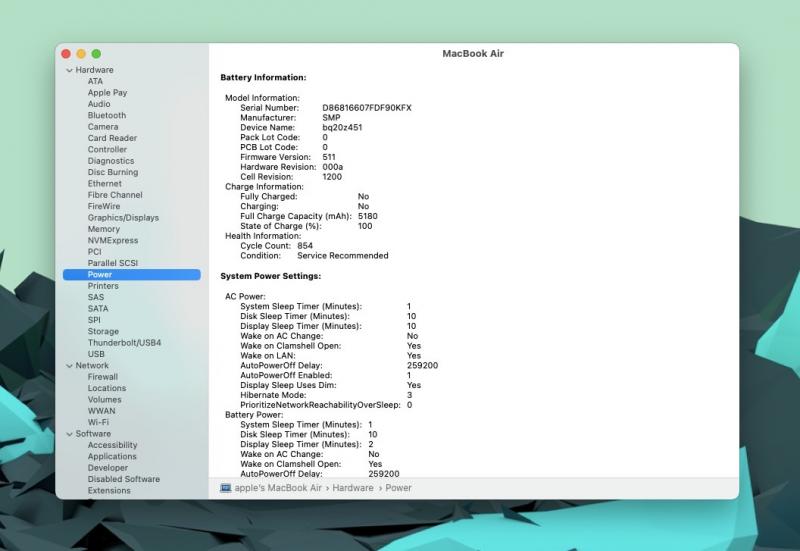Click the Battery Information heading
Screen dimensions: 800x551
tap(263, 78)
